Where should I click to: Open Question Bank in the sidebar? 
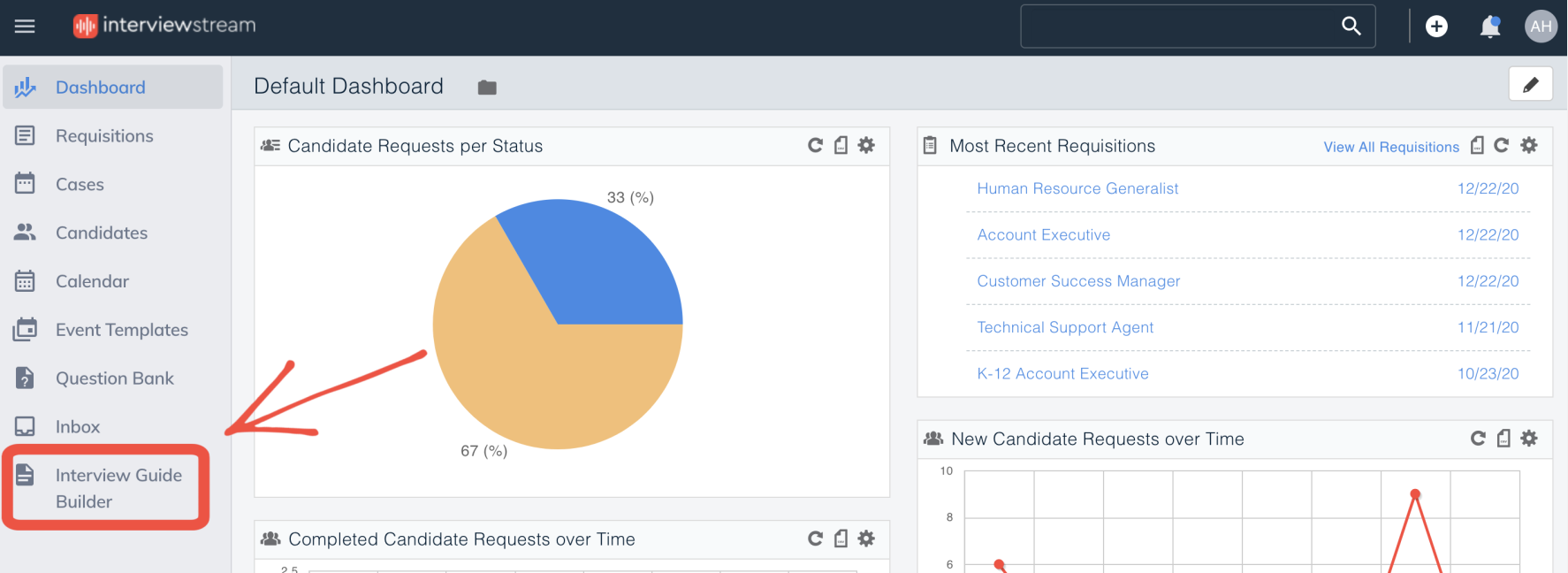pos(113,378)
